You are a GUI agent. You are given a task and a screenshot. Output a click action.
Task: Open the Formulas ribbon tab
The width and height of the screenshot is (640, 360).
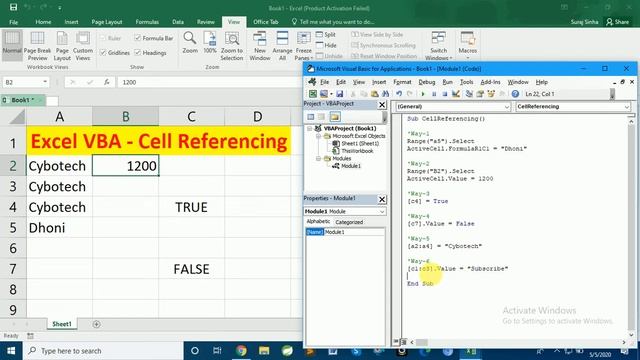click(x=147, y=22)
